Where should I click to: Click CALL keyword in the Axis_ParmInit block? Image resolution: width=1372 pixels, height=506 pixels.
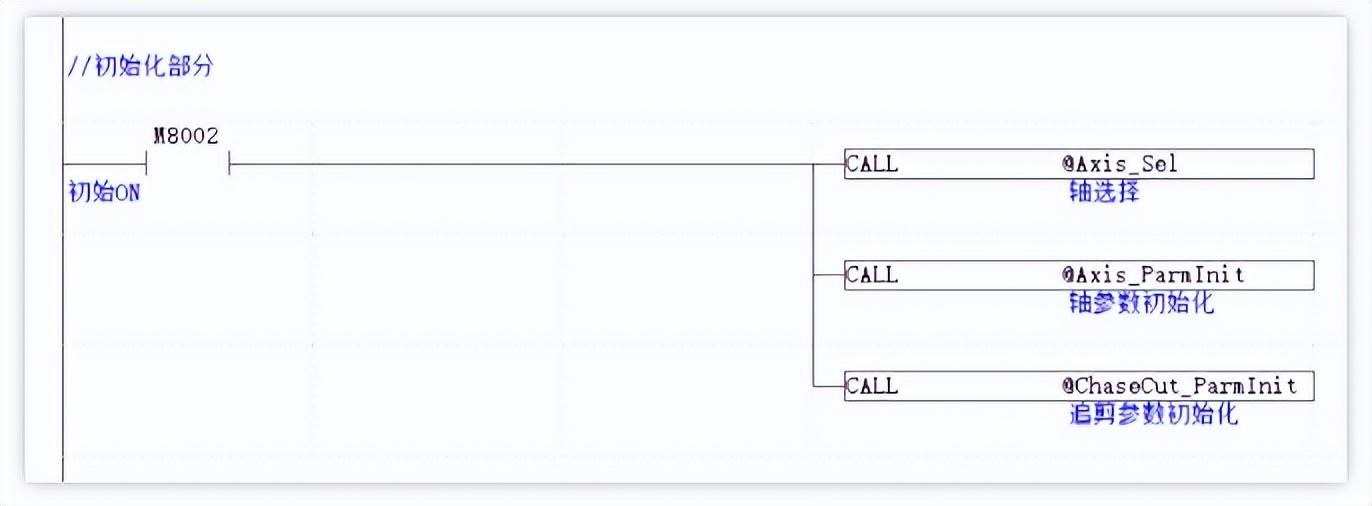(x=872, y=275)
